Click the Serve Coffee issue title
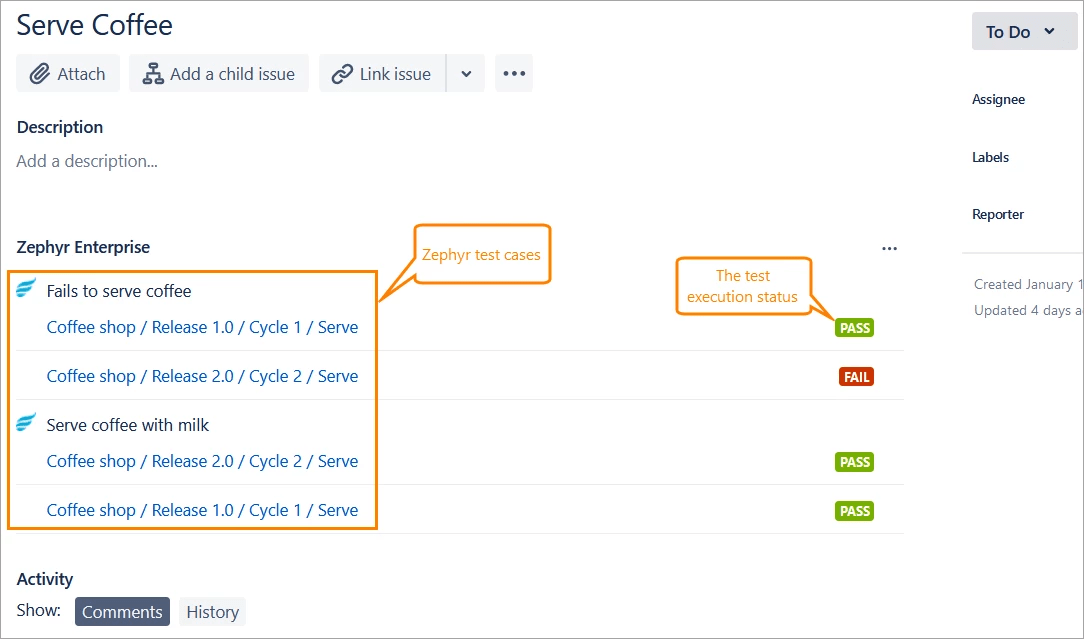 95,26
